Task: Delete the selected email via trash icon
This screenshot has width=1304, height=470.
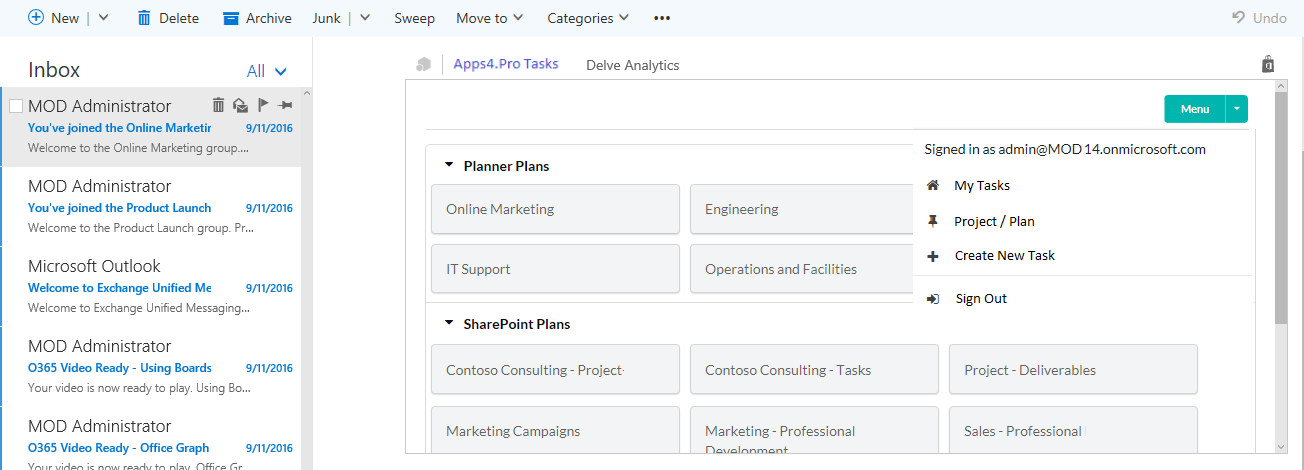Action: (x=218, y=105)
